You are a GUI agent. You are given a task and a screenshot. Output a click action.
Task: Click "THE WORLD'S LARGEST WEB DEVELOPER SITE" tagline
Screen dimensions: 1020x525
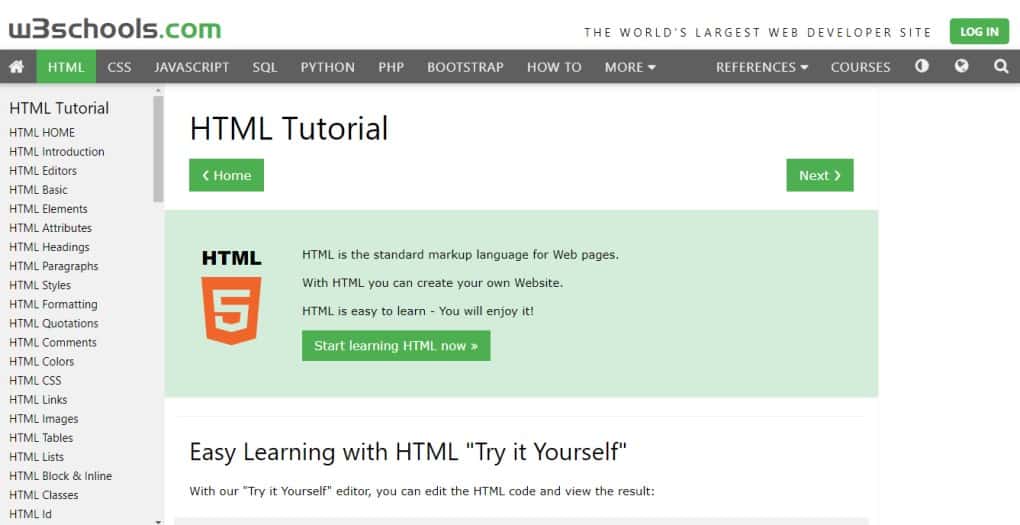[x=758, y=32]
